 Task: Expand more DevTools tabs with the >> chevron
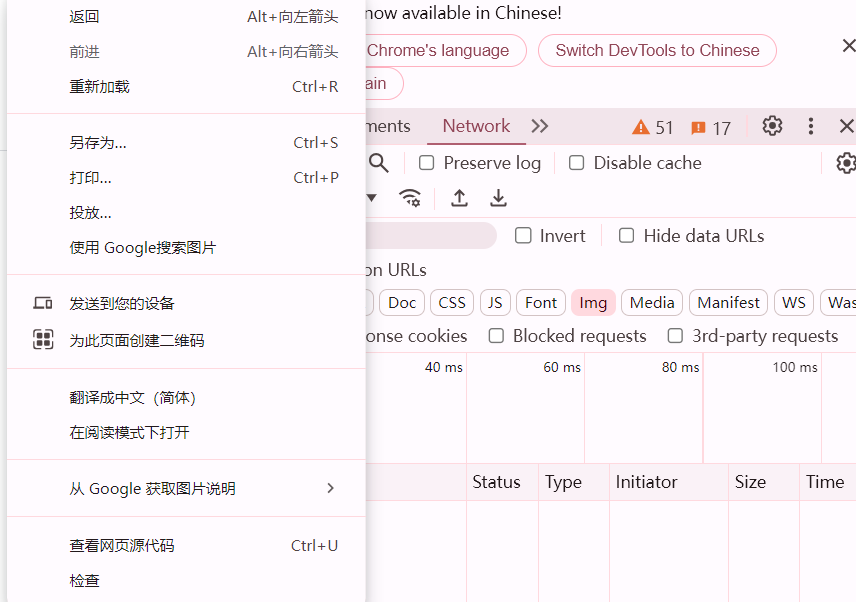pos(540,126)
